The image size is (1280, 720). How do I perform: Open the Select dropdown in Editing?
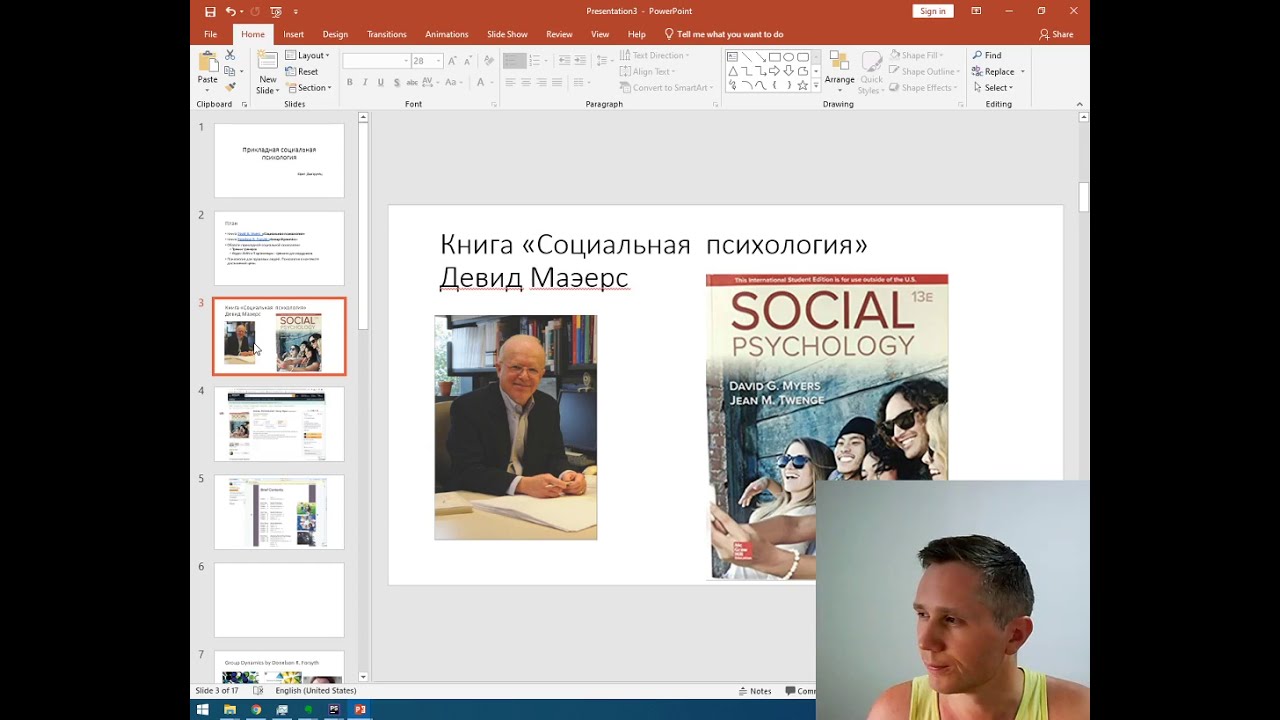pos(992,87)
